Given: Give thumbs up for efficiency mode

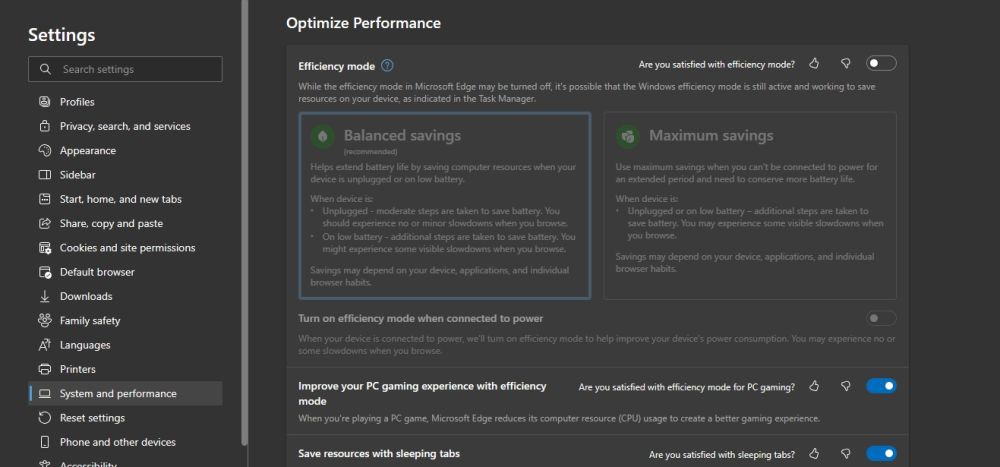Looking at the screenshot, I should pyautogui.click(x=814, y=64).
